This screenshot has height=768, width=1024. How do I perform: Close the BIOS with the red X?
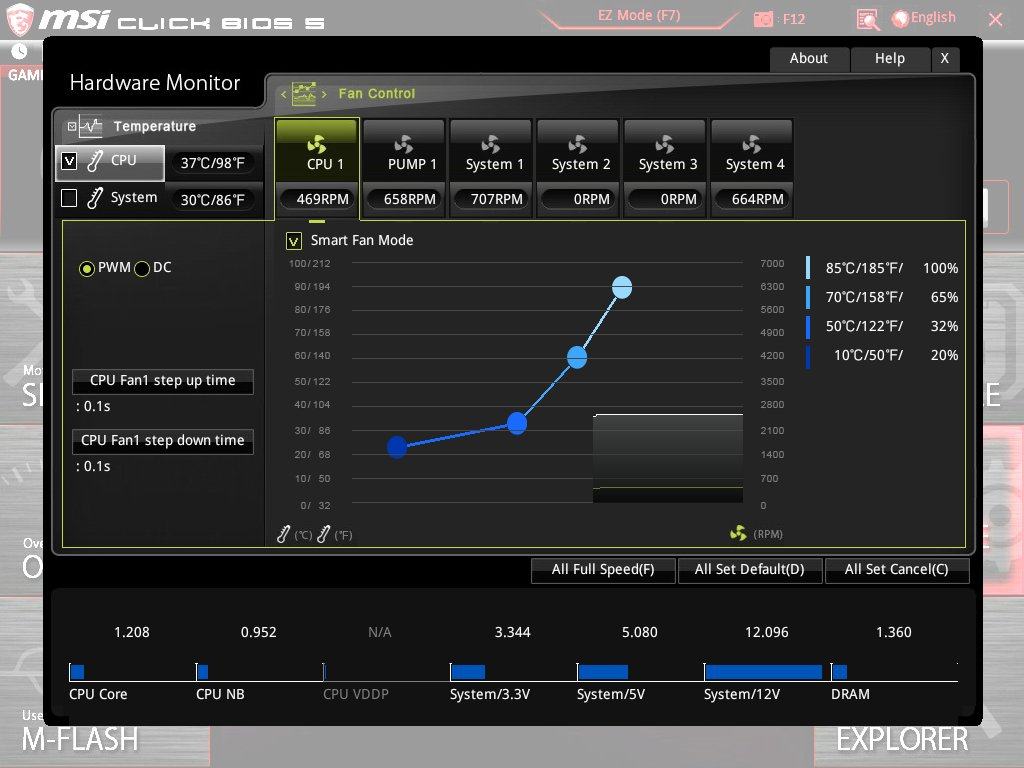(995, 20)
